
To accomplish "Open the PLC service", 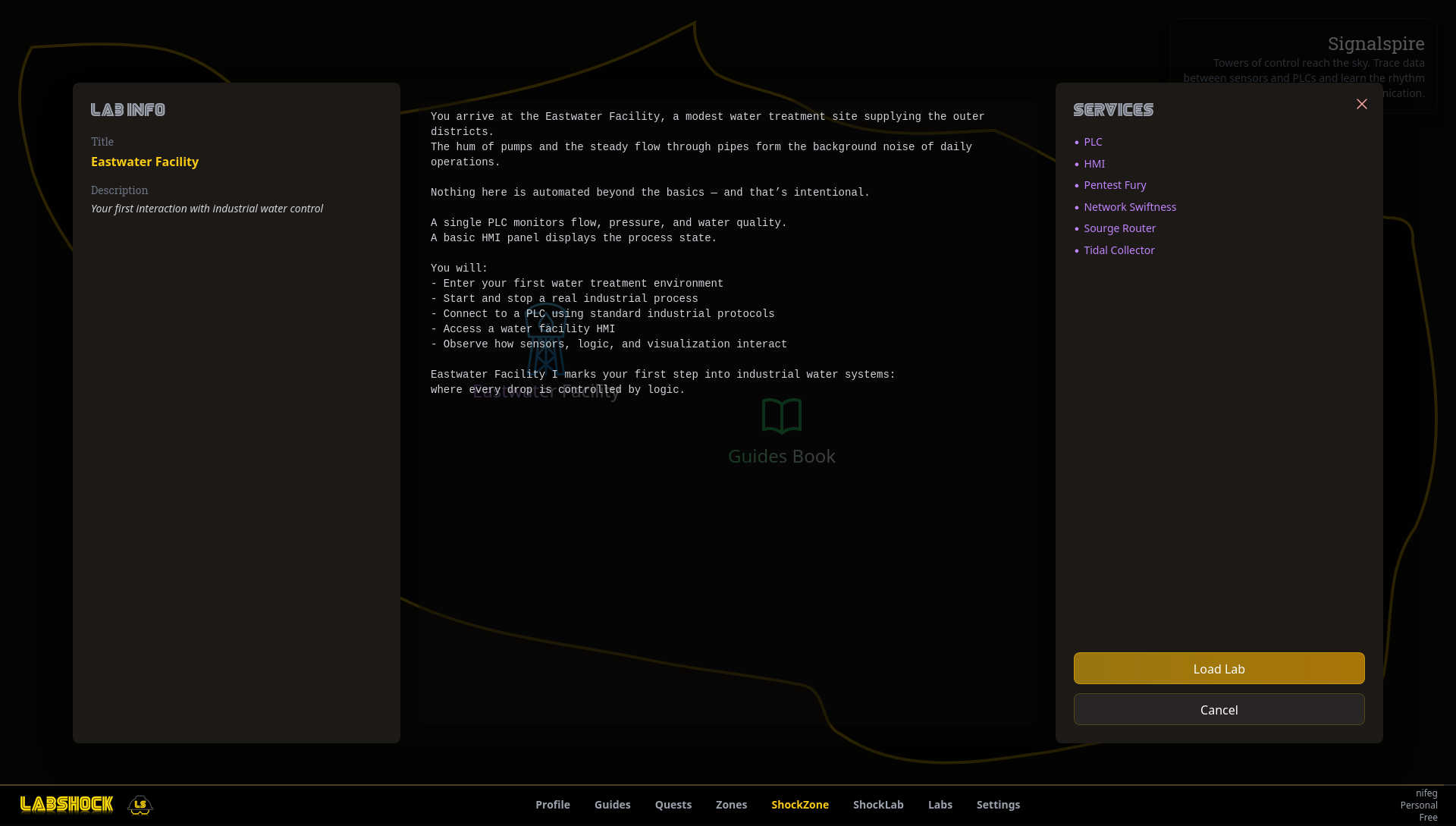I will click(x=1092, y=142).
